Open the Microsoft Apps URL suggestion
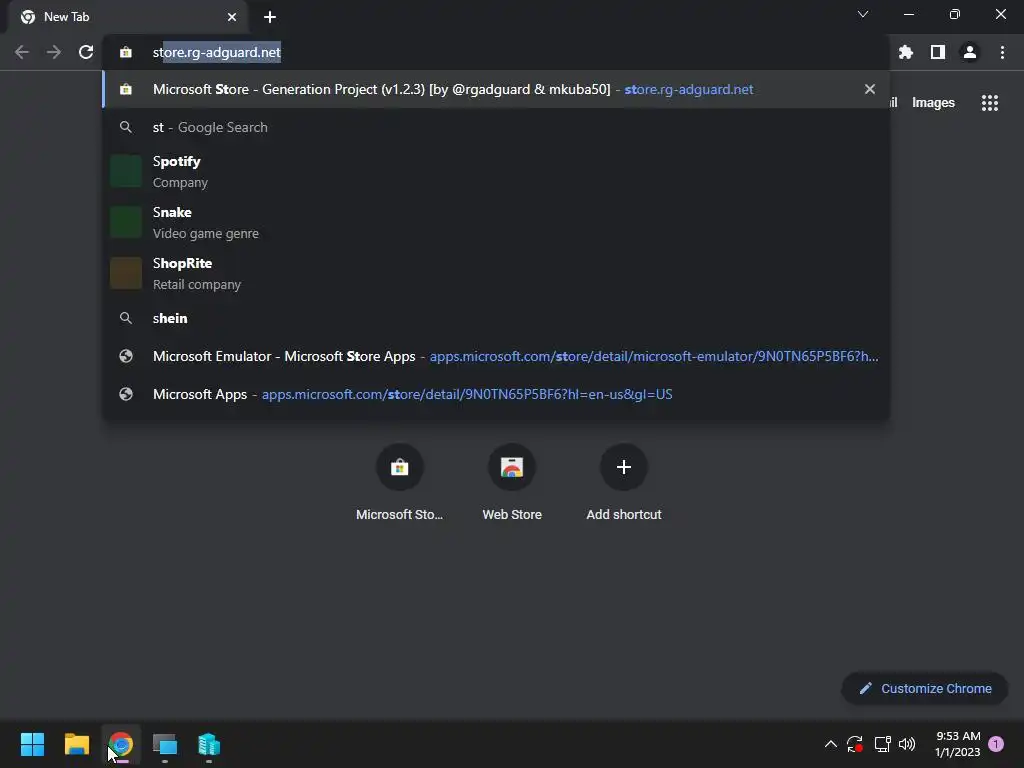This screenshot has height=768, width=1024. (496, 394)
